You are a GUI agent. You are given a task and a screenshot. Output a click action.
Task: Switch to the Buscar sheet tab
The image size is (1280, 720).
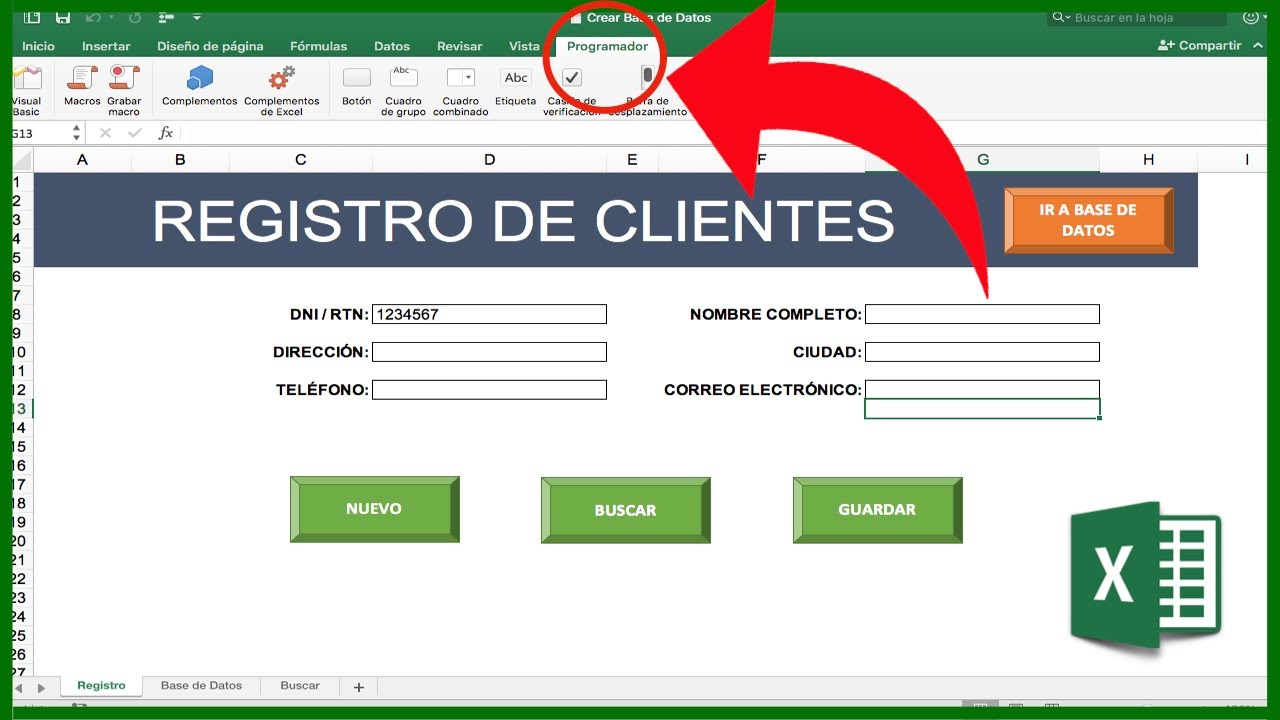(x=300, y=686)
